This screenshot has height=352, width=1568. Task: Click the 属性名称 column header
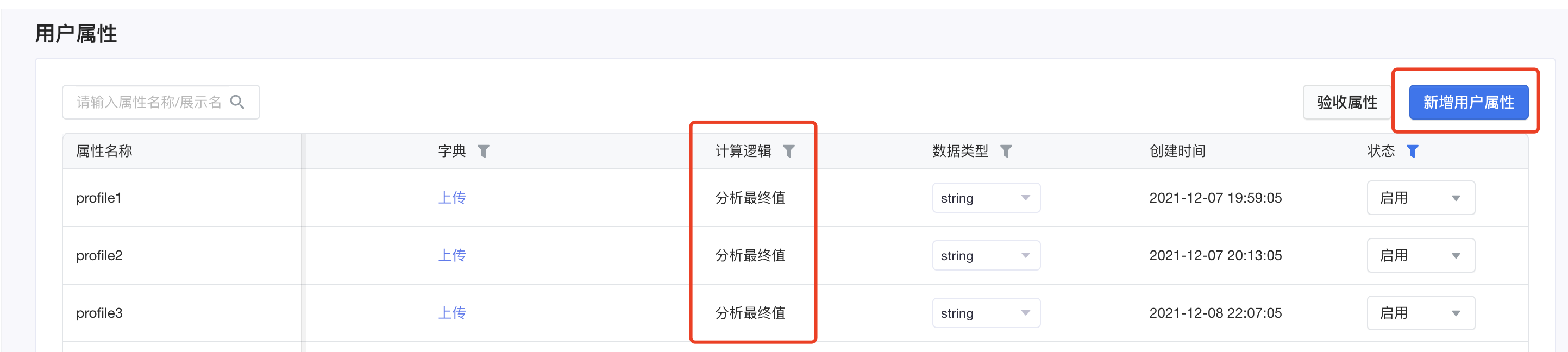[x=104, y=151]
